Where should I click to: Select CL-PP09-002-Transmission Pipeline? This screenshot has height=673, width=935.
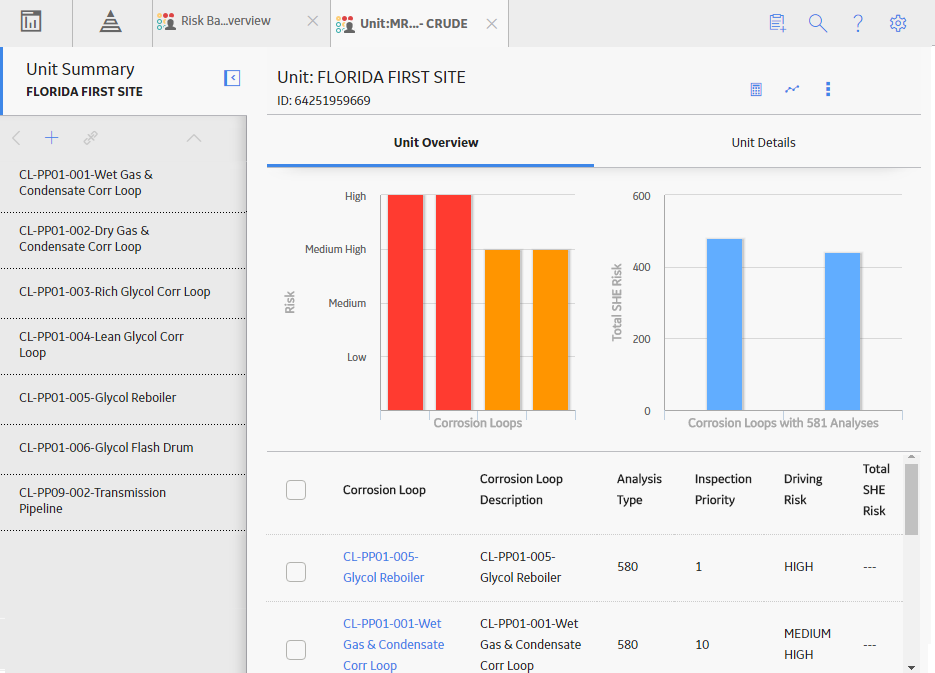123,501
